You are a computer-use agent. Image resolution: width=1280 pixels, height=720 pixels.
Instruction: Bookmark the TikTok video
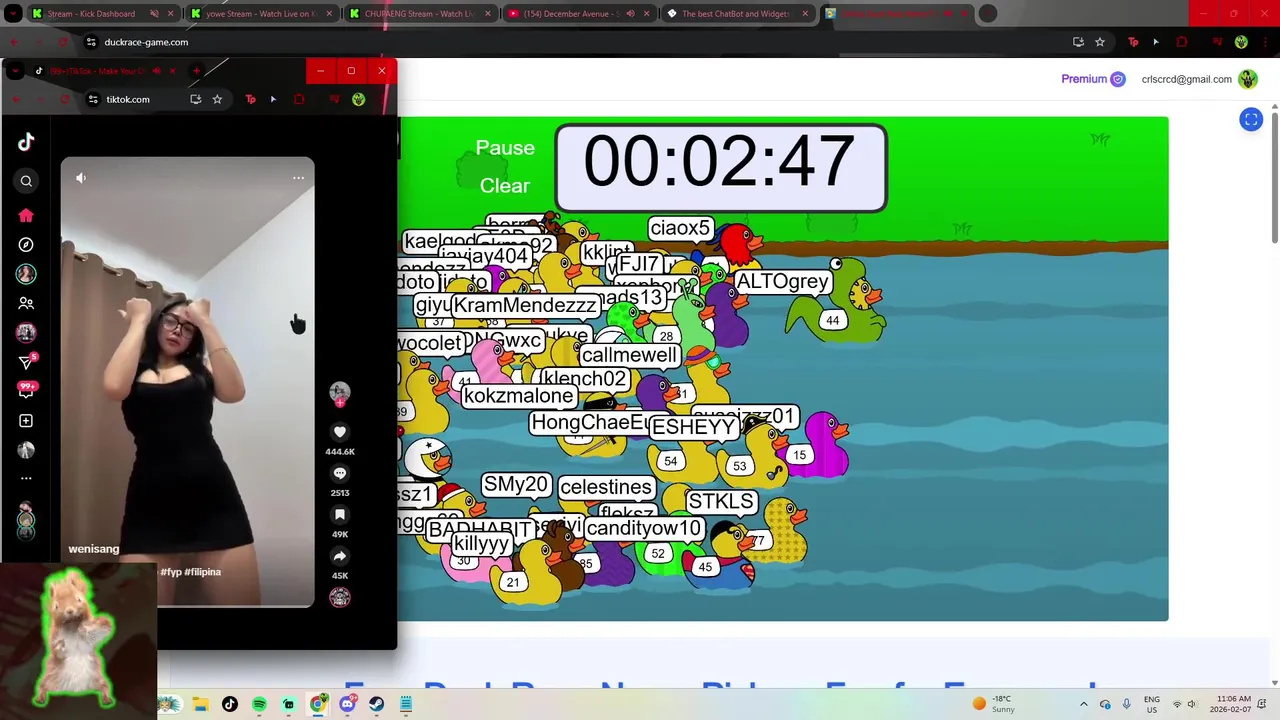pyautogui.click(x=340, y=514)
